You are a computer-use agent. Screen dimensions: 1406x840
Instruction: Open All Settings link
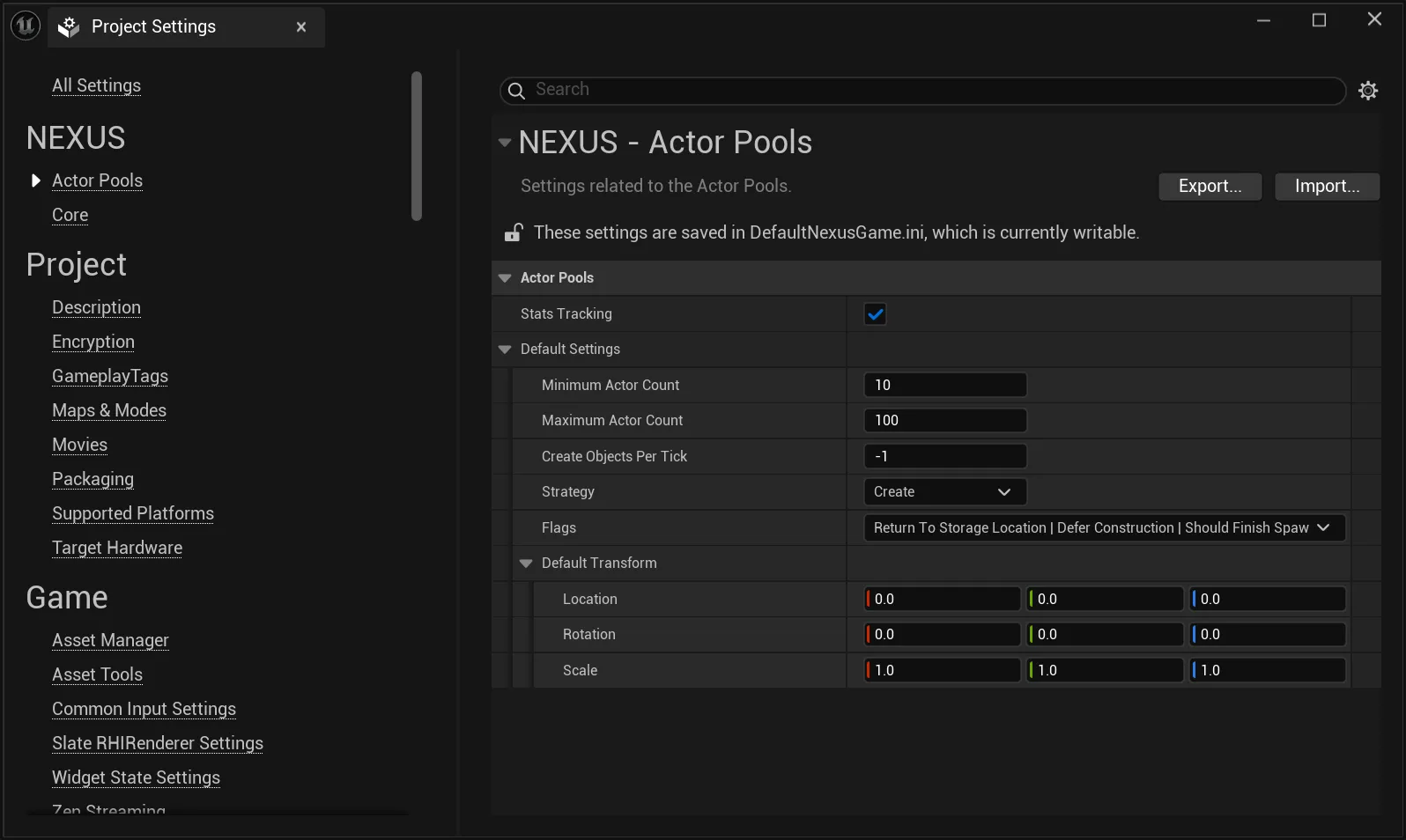click(x=96, y=85)
